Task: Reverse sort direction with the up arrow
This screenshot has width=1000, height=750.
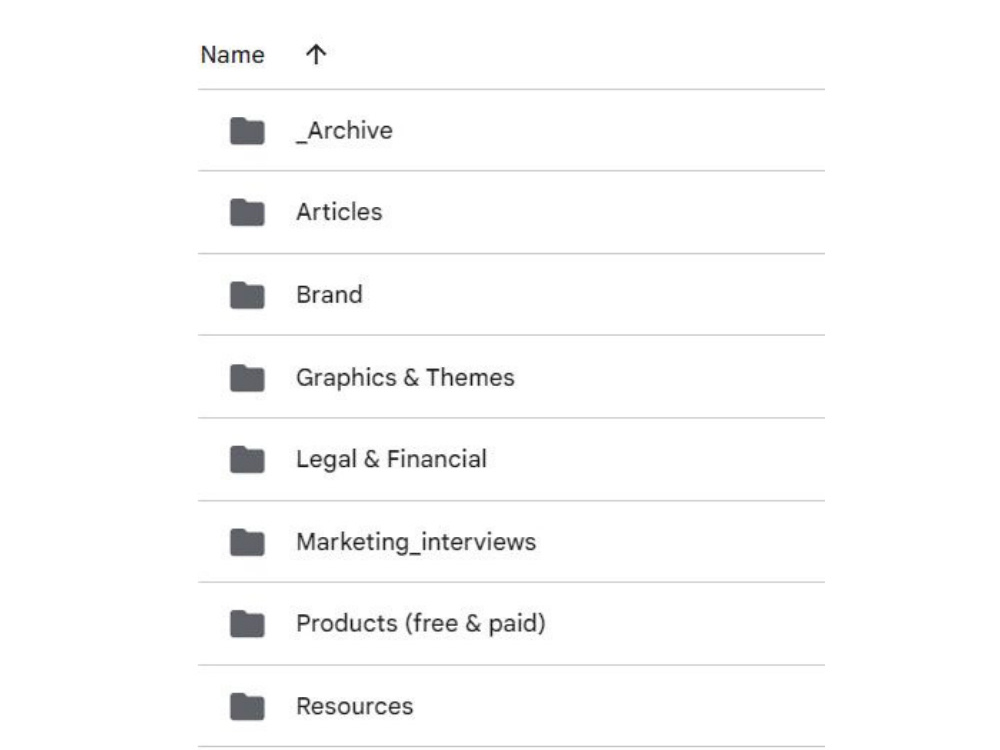Action: [316, 55]
